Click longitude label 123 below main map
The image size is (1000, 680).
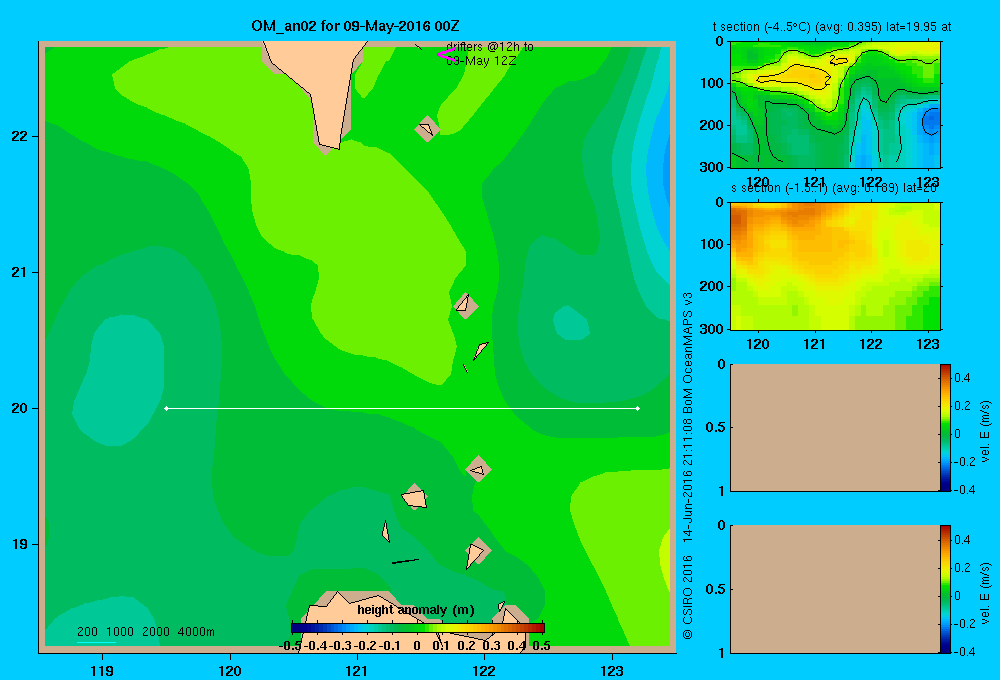[612, 670]
